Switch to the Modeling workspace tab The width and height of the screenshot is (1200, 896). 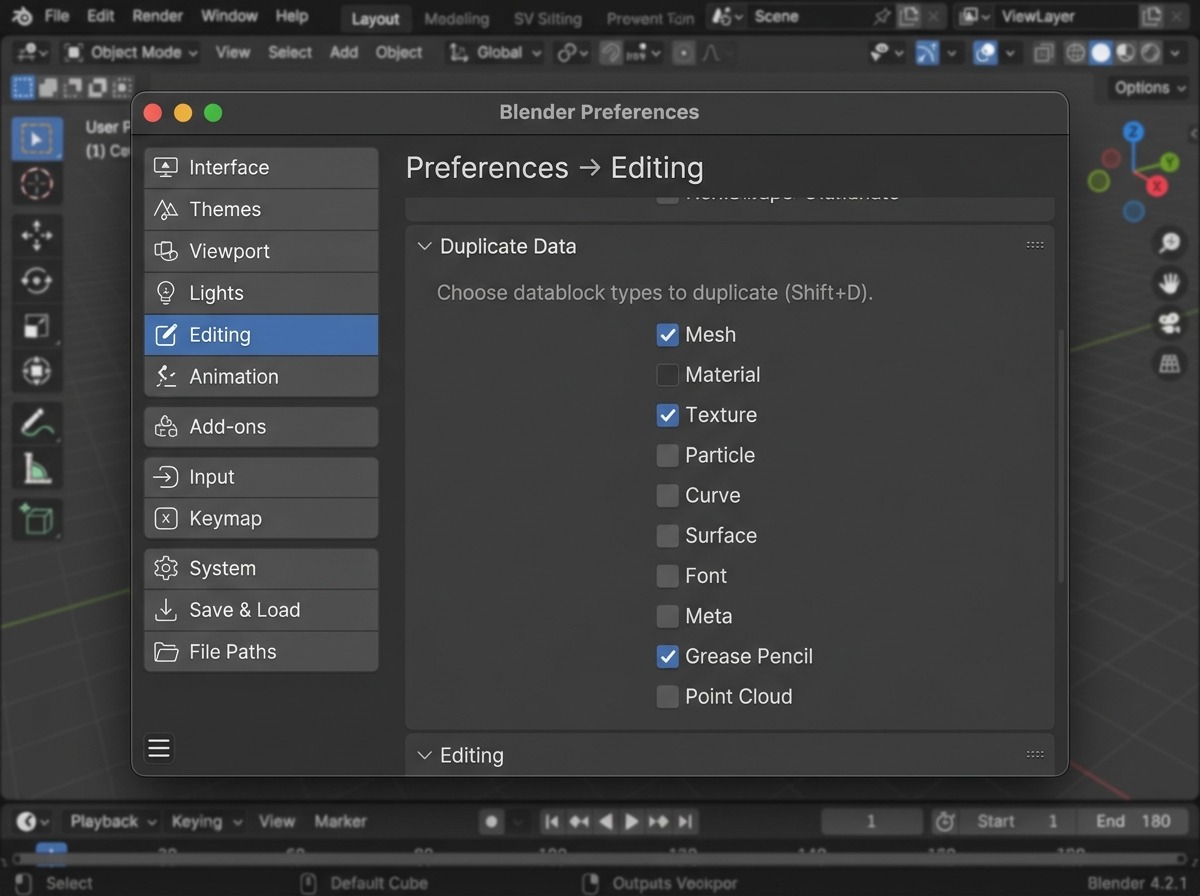(x=457, y=19)
